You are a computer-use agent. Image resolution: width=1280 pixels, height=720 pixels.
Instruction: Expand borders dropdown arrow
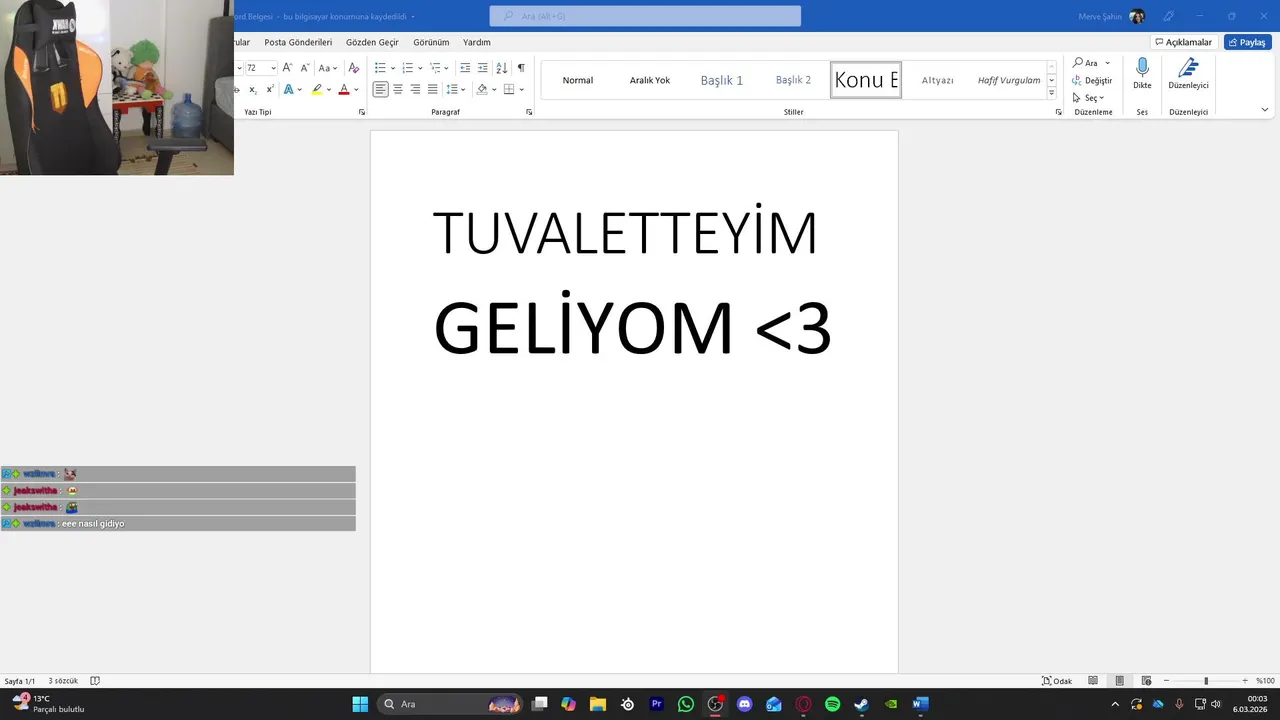click(521, 90)
